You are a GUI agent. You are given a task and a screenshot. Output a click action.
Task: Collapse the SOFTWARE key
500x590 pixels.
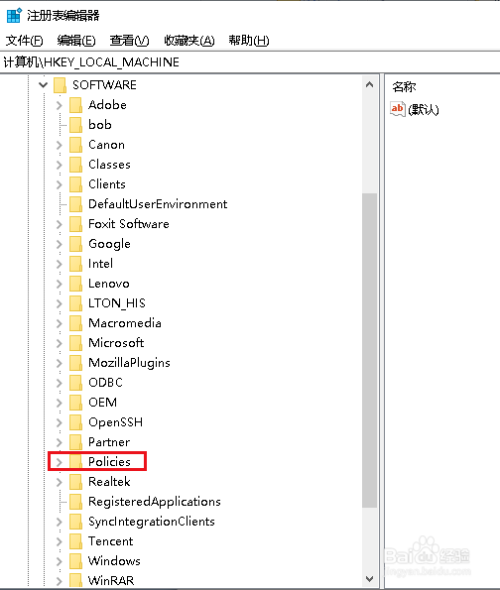(43, 85)
